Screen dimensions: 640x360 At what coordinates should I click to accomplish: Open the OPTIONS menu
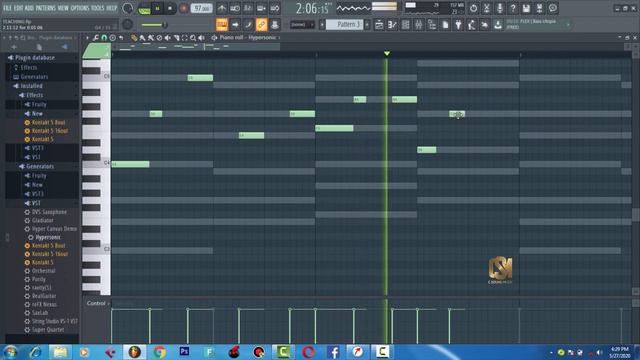click(80, 8)
